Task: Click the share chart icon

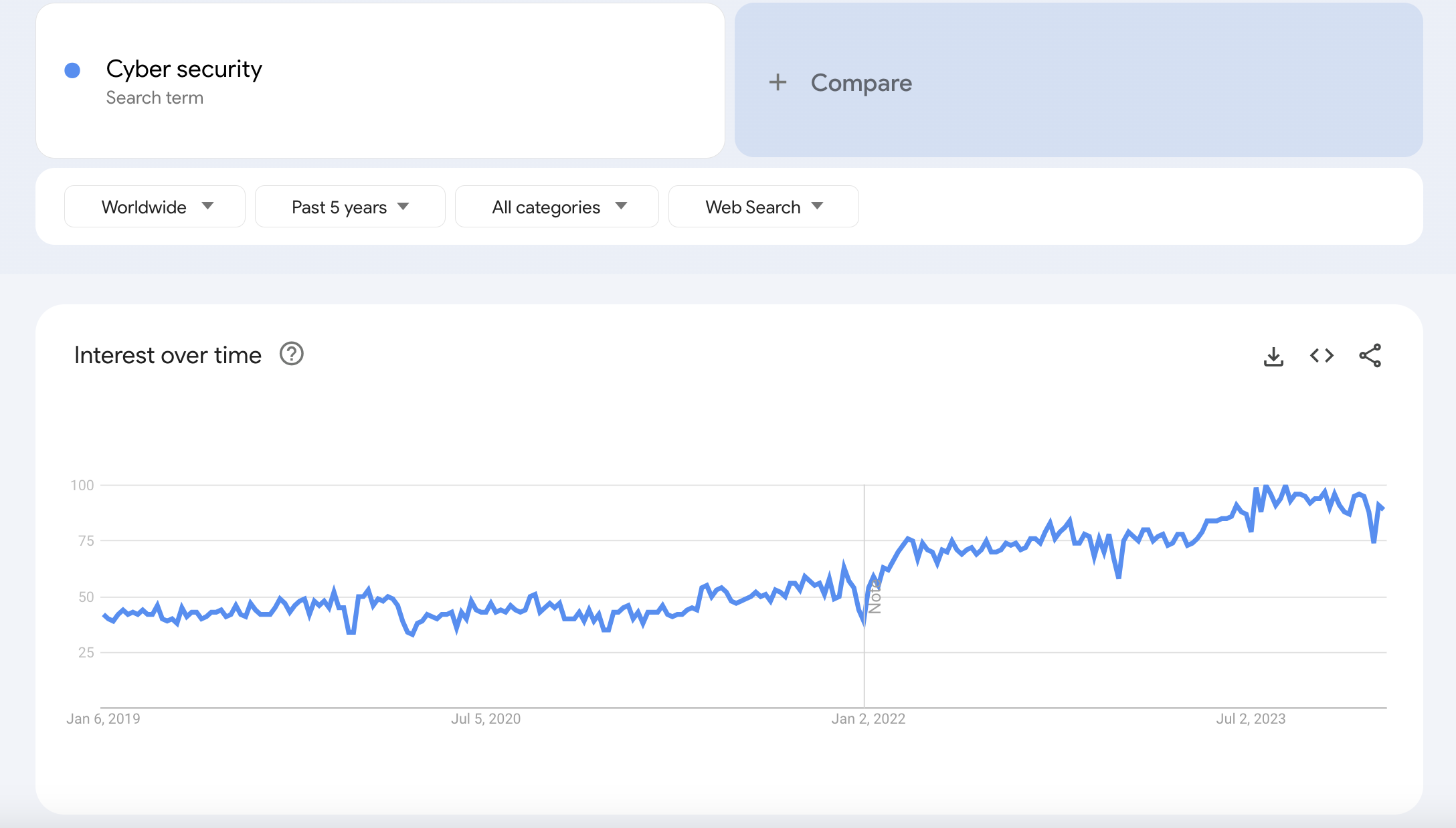Action: coord(1370,356)
